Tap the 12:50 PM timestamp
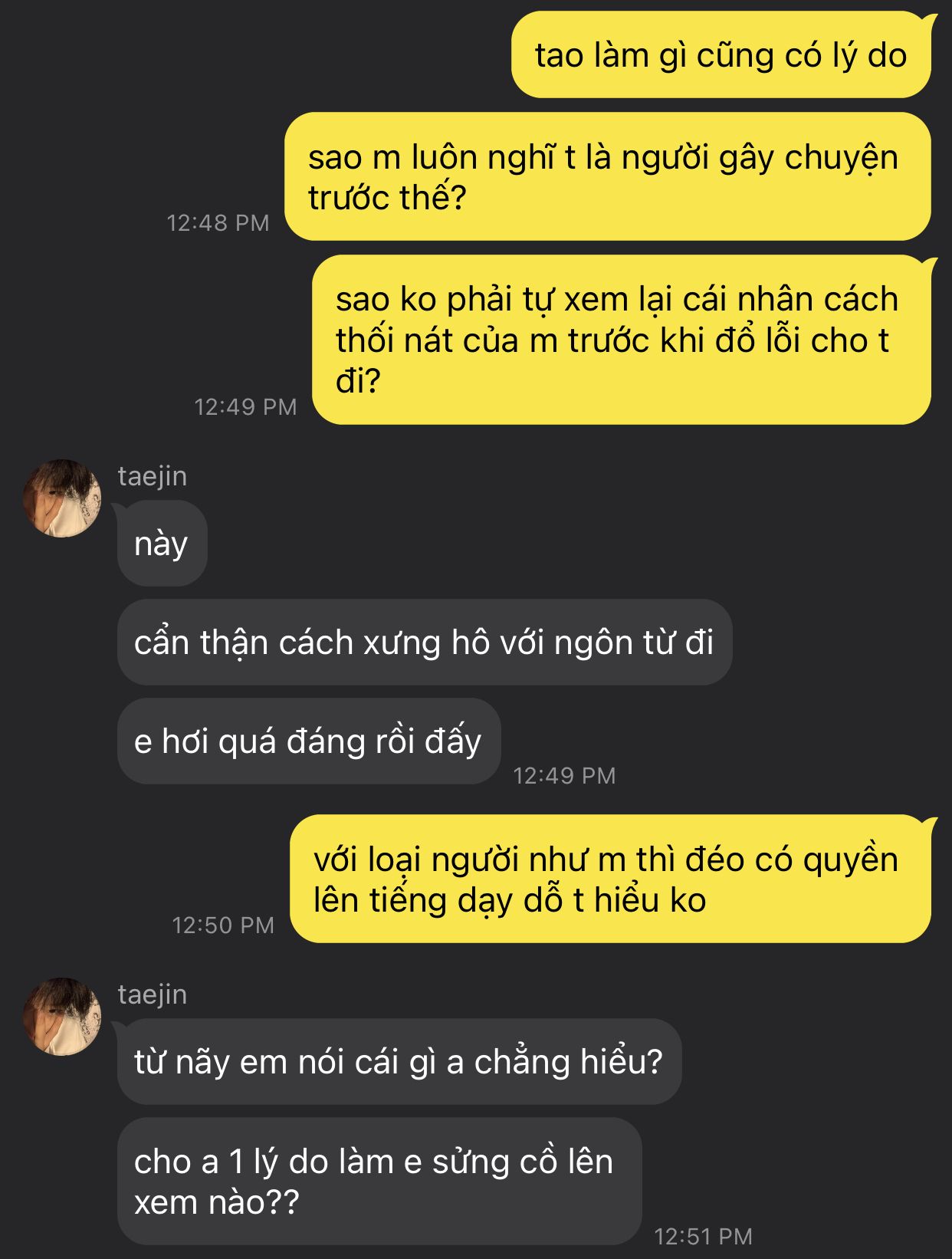The image size is (952, 1259). tap(223, 925)
